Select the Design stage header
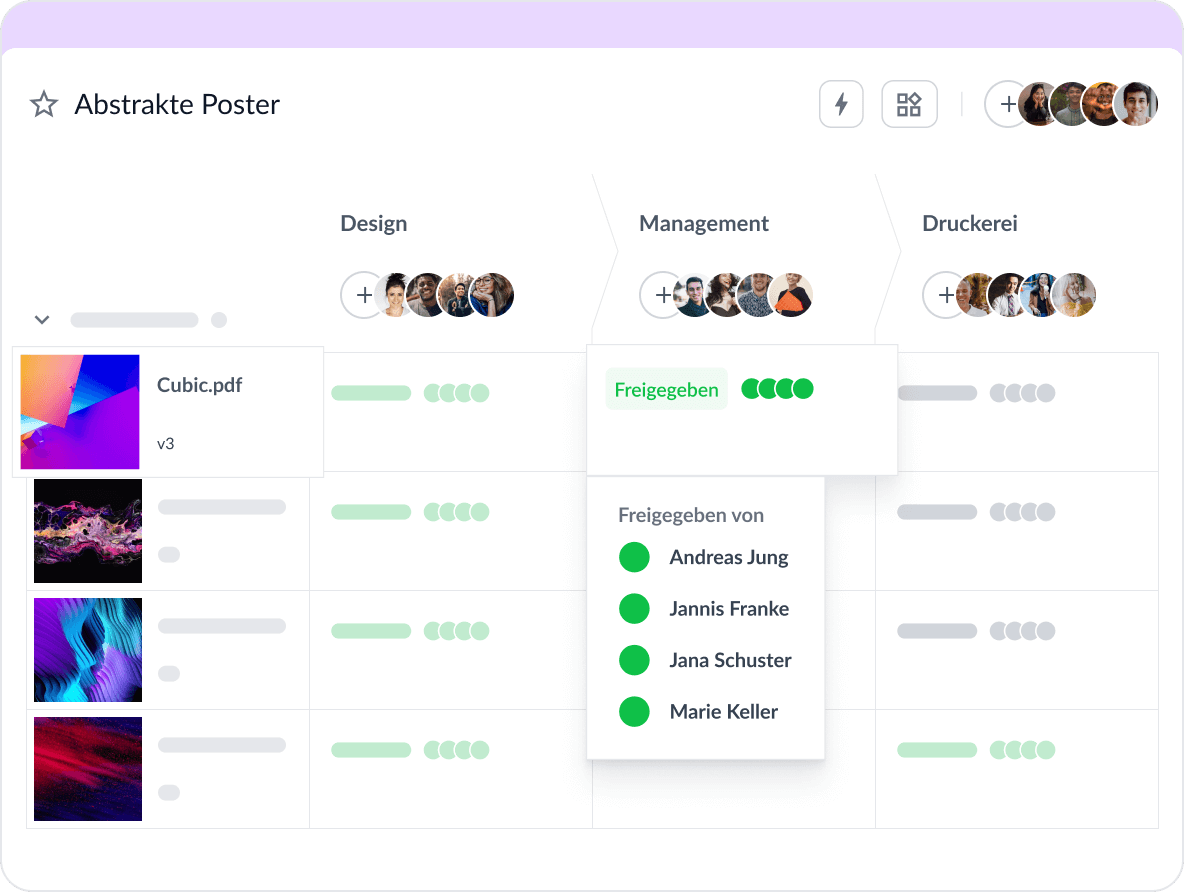 pos(374,223)
